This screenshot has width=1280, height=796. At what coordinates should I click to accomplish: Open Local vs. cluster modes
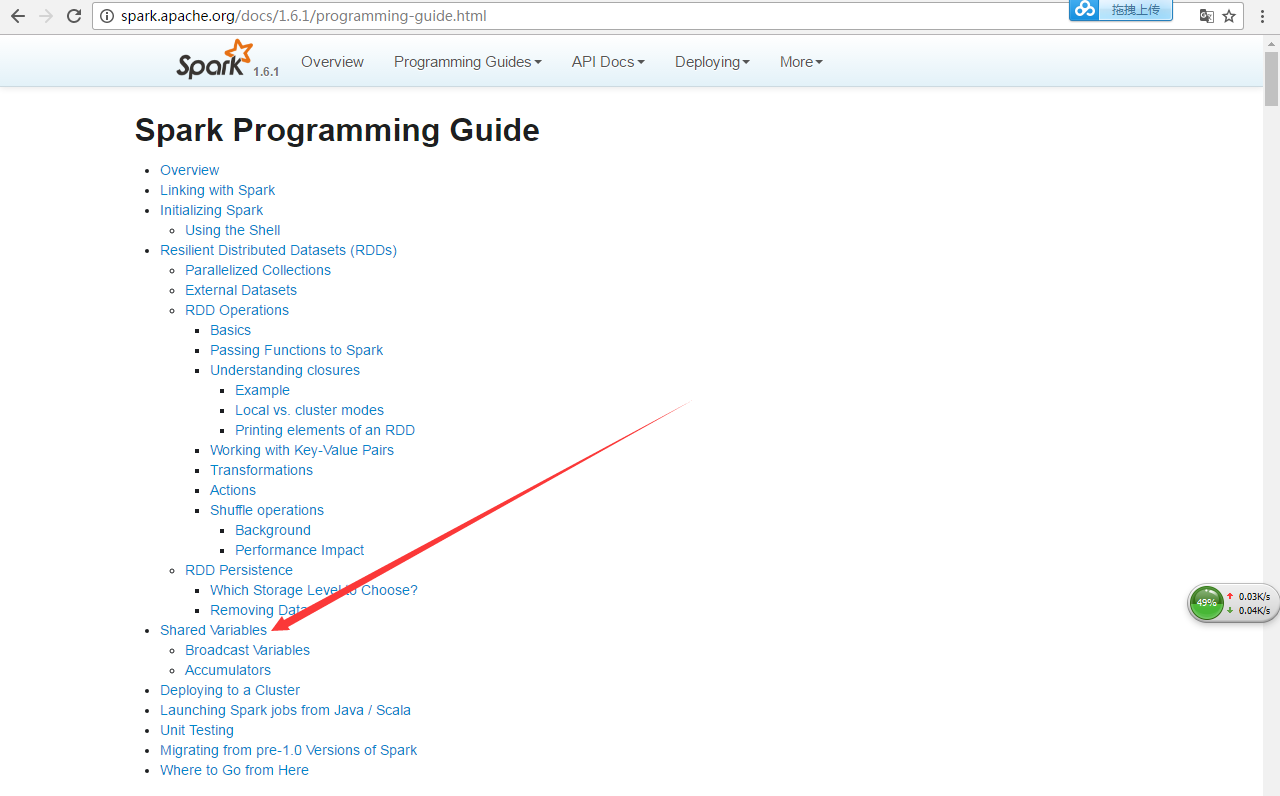[x=309, y=410]
